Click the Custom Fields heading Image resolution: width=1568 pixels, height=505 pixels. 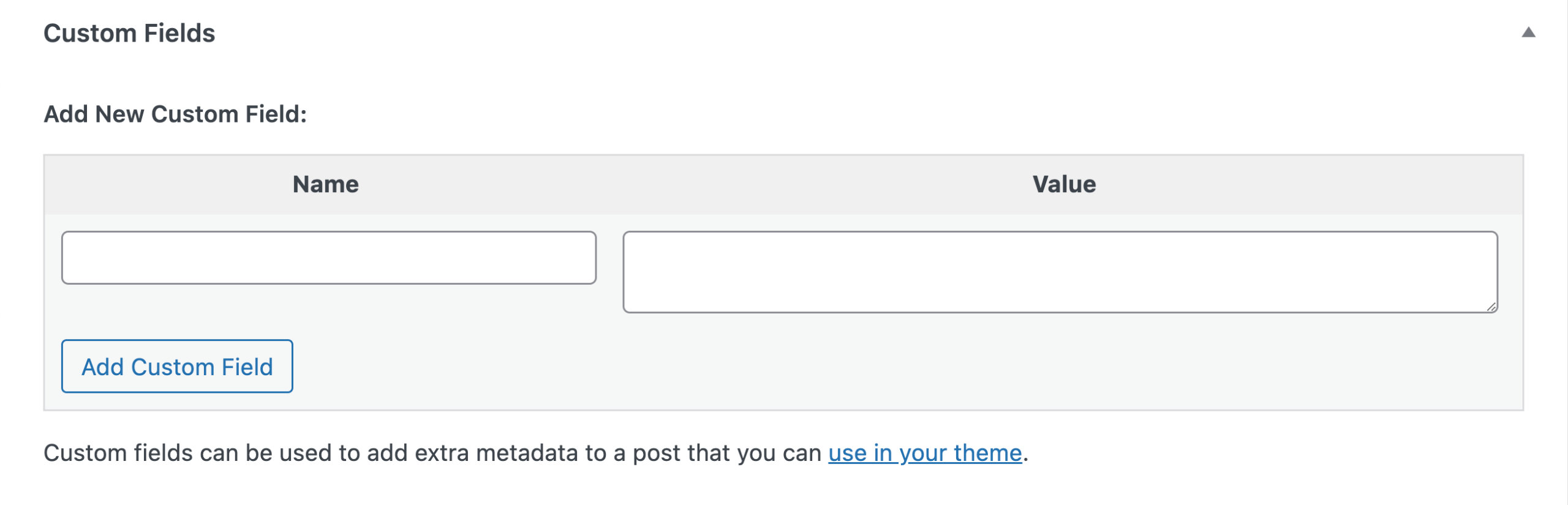coord(129,34)
